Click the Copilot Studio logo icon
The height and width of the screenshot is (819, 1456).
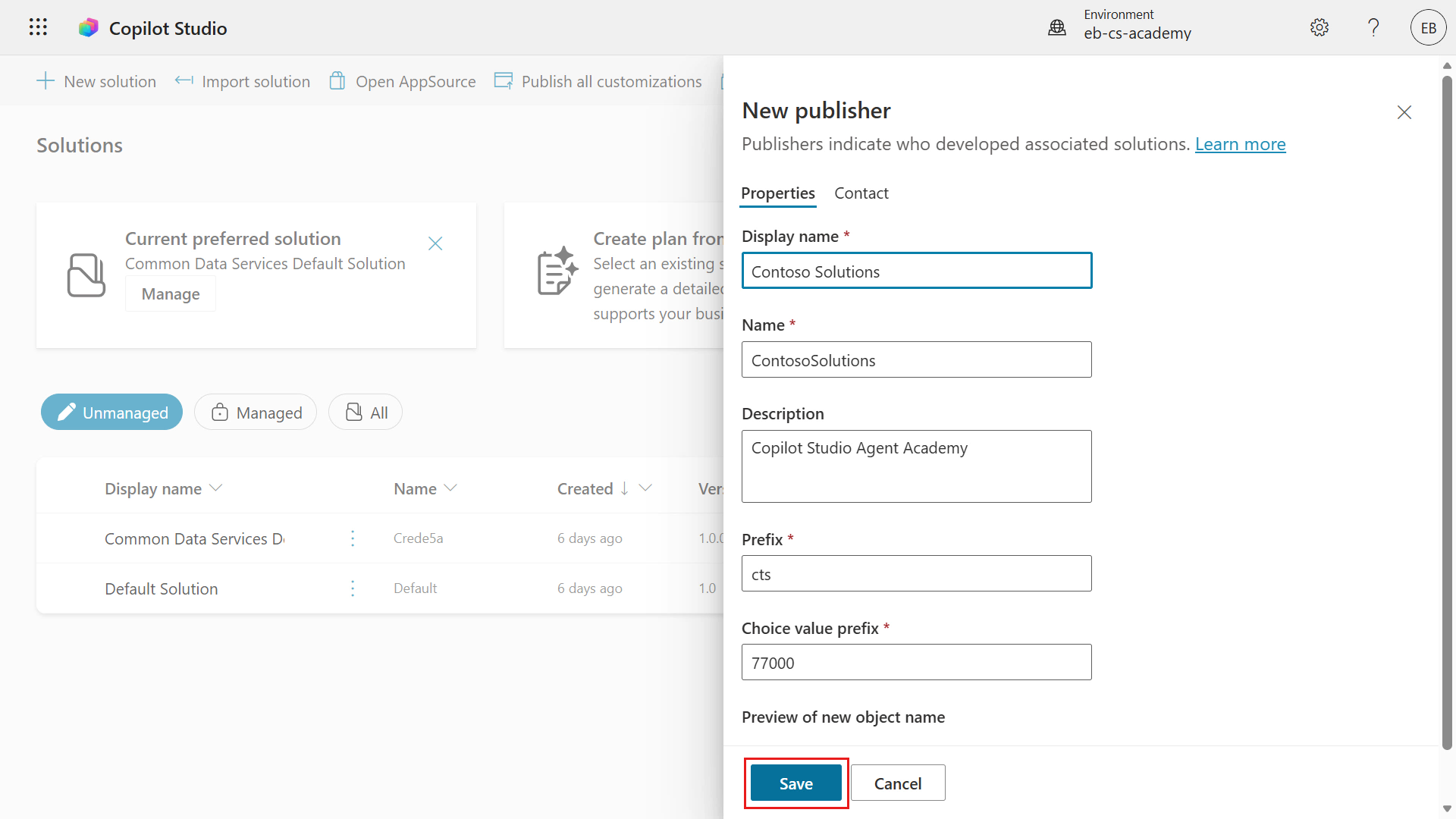pyautogui.click(x=89, y=28)
